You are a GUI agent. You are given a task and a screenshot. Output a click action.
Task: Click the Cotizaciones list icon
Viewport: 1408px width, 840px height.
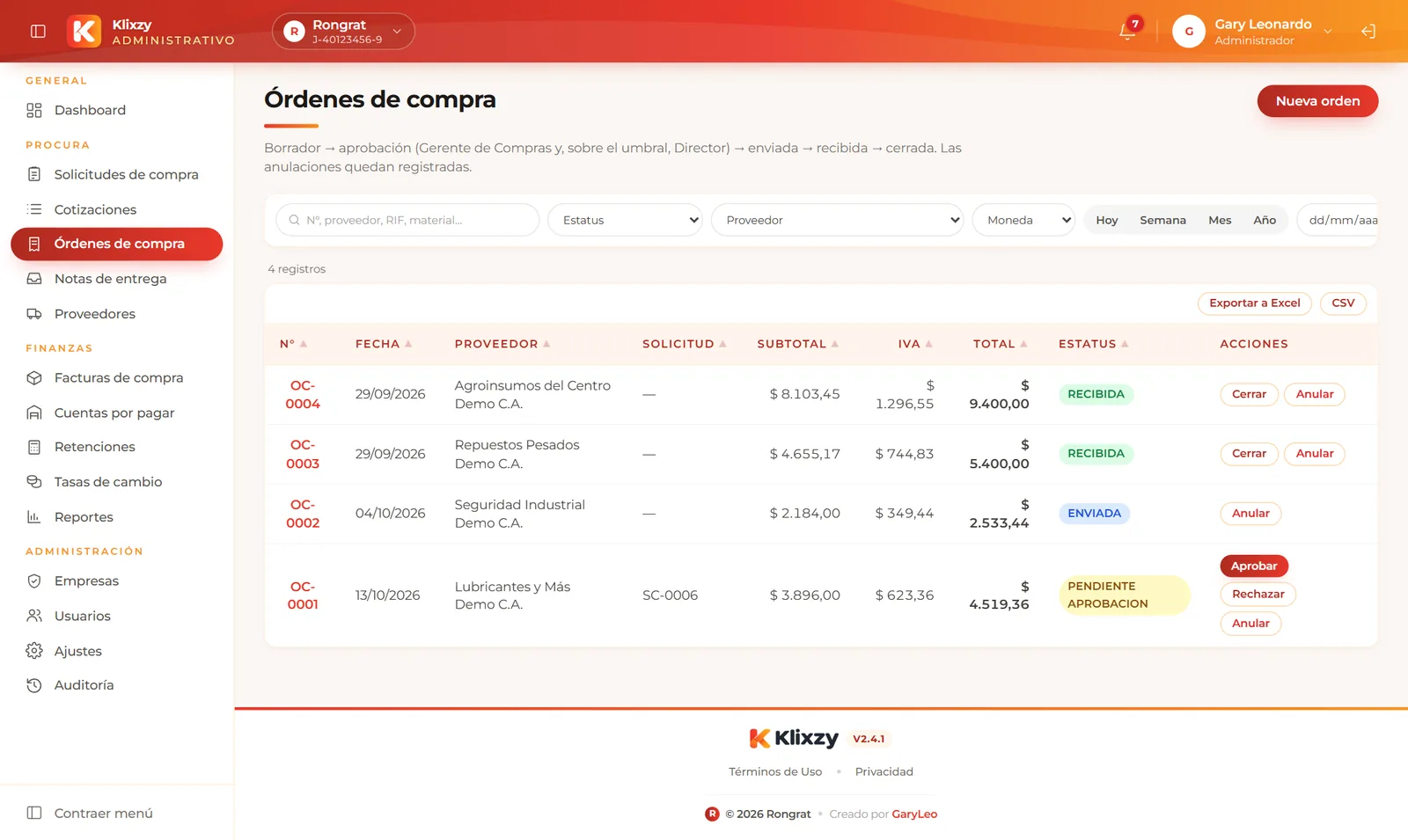coord(34,209)
